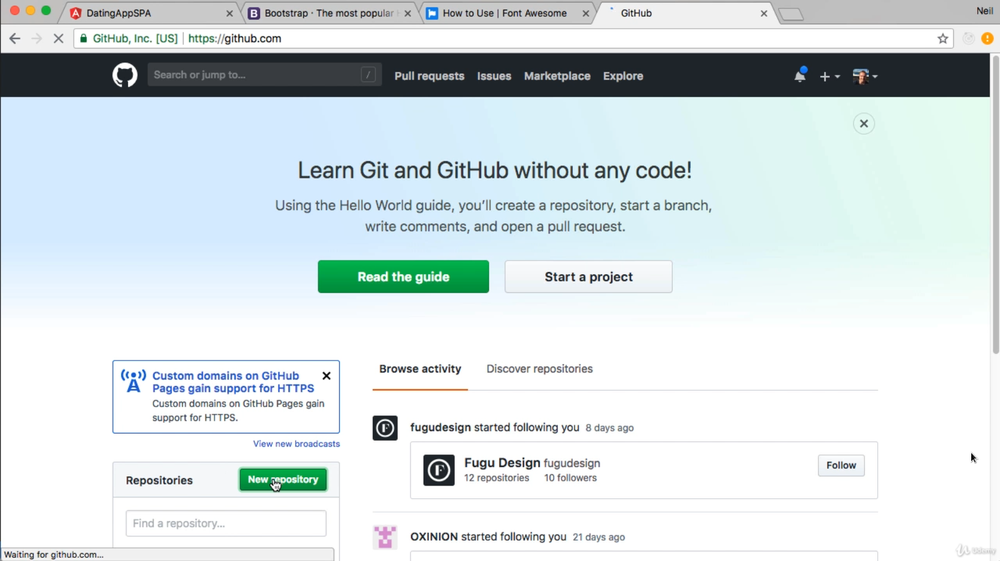Click the orange extension alert icon
The image size is (1000, 561).
click(987, 38)
